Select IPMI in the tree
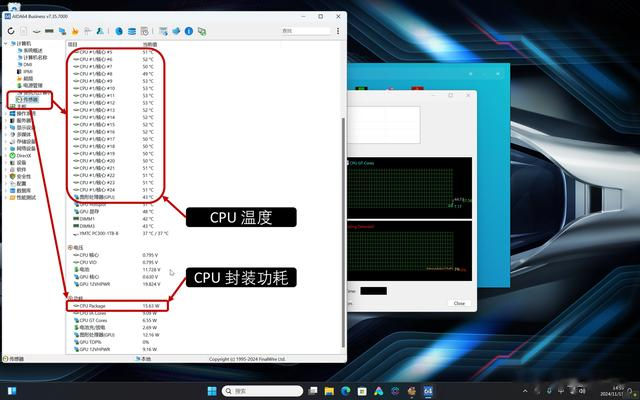The height and width of the screenshot is (400, 640). click(x=28, y=71)
